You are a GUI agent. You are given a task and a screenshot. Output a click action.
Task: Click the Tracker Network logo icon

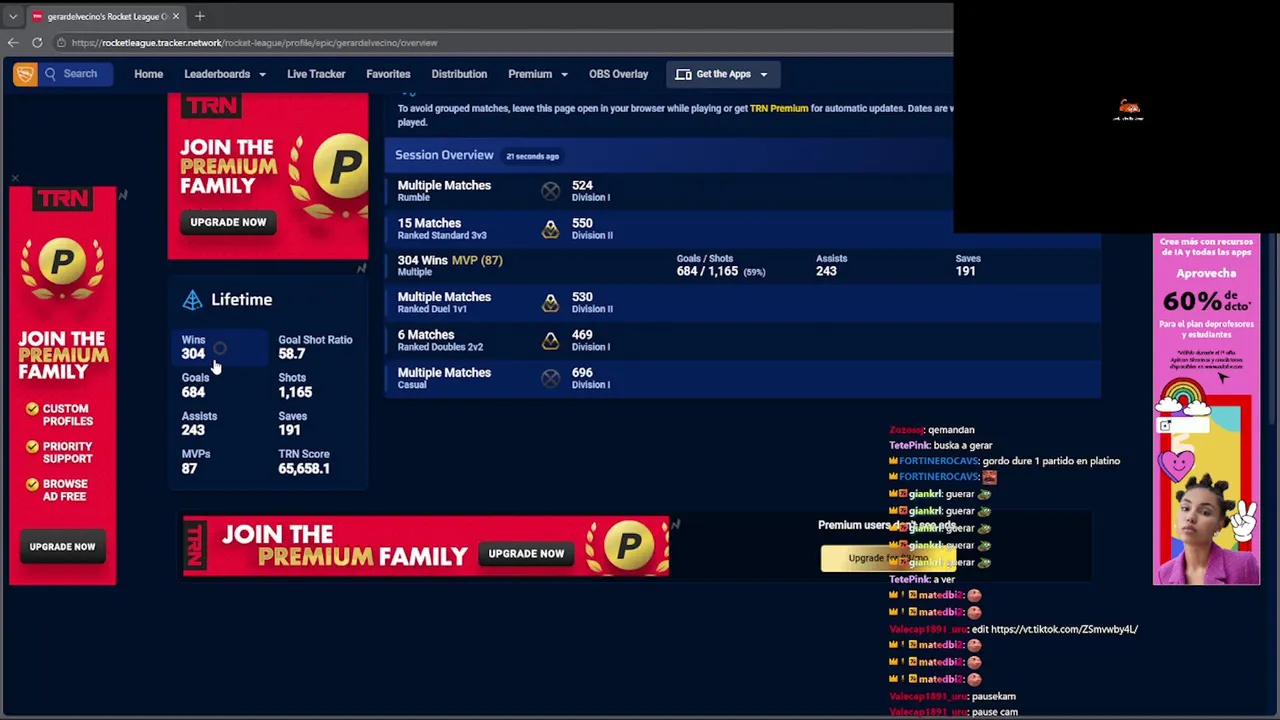[x=25, y=74]
